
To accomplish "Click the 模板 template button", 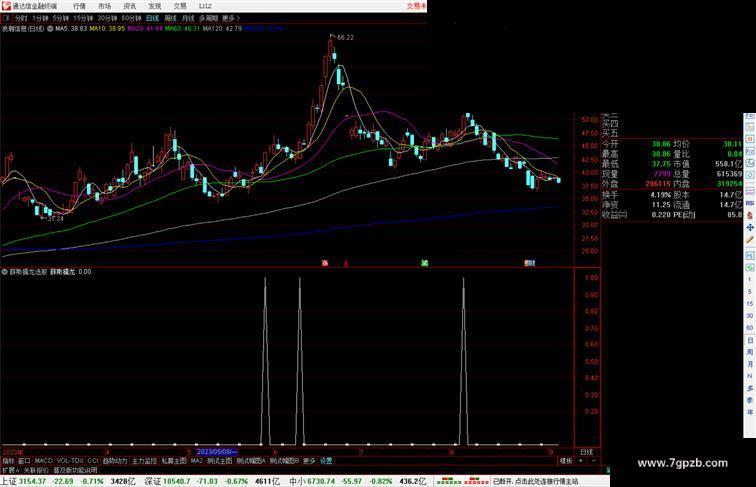I will (x=566, y=461).
